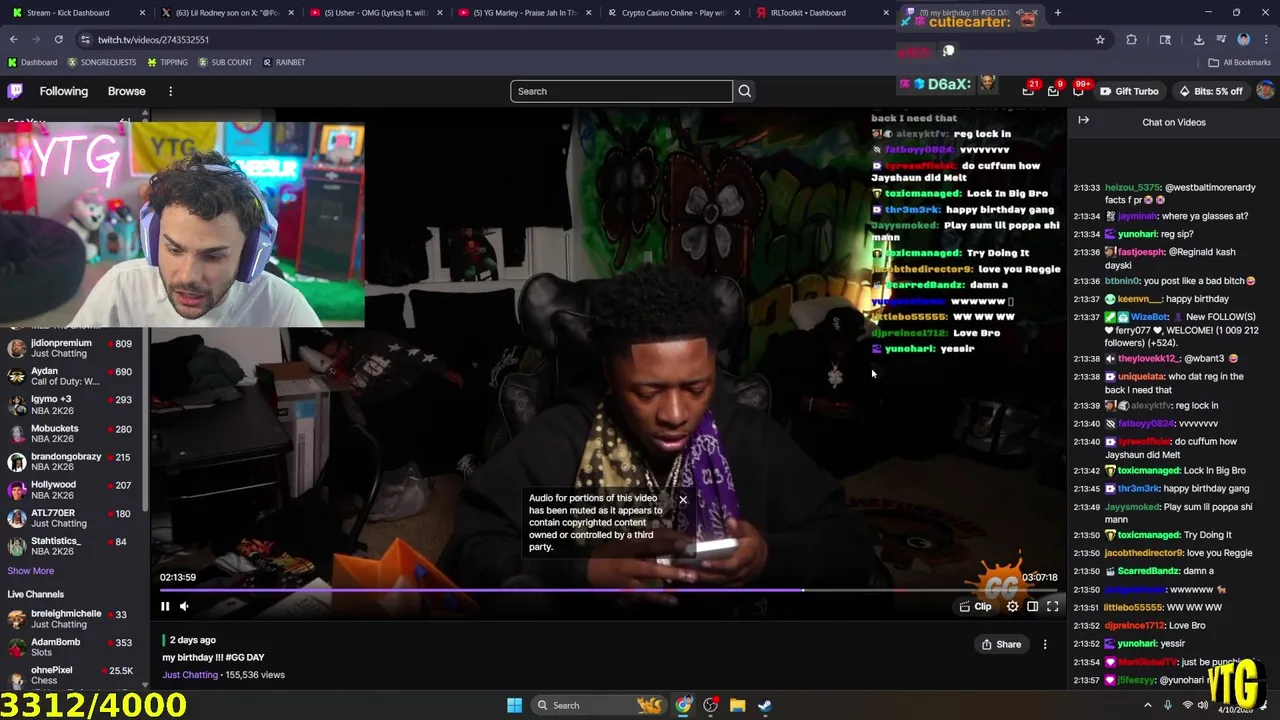Image resolution: width=1280 pixels, height=720 pixels.
Task: Open the SUB COUNT bookmark
Action: [x=225, y=62]
